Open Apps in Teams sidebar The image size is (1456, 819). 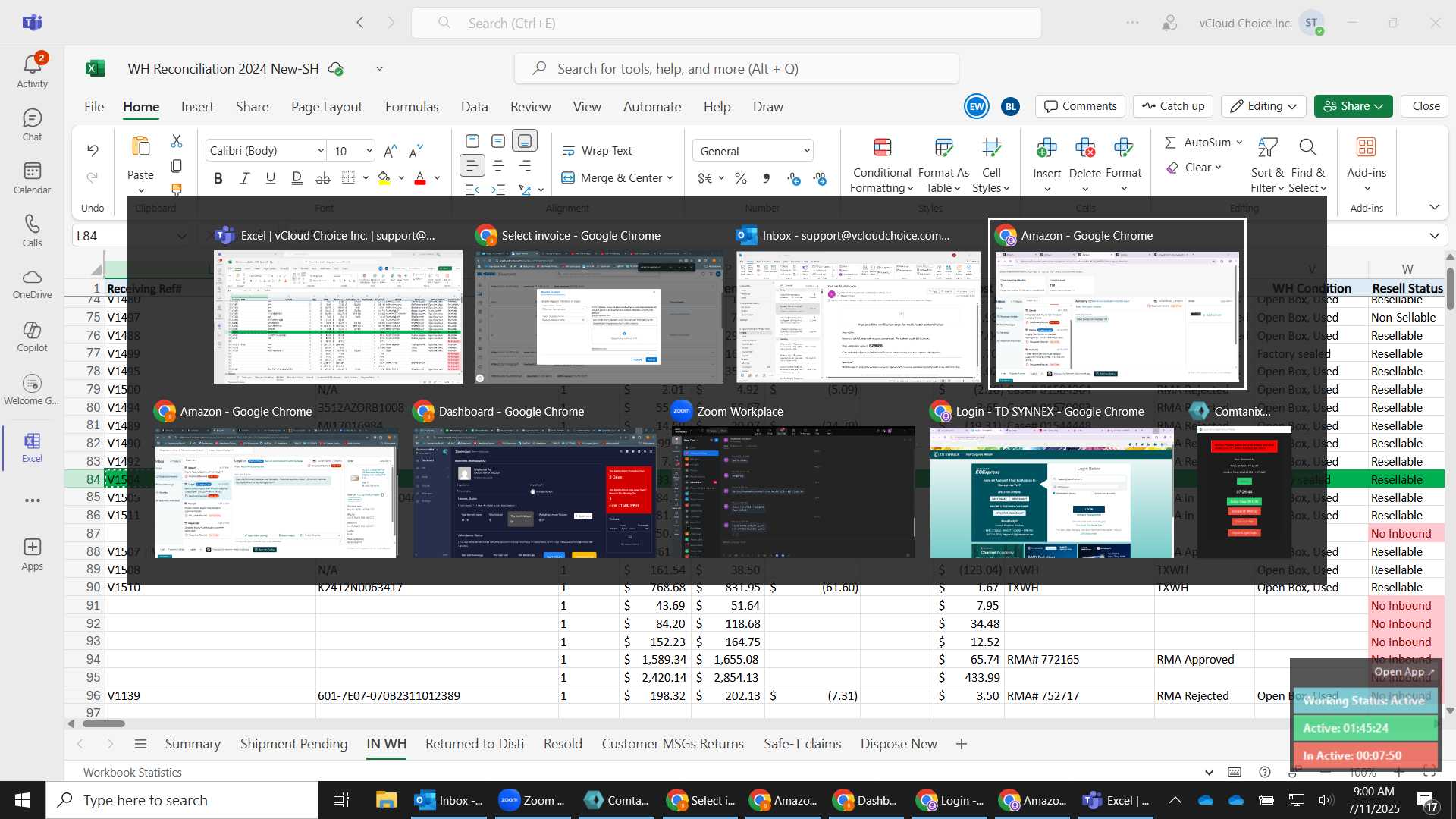pos(32,554)
